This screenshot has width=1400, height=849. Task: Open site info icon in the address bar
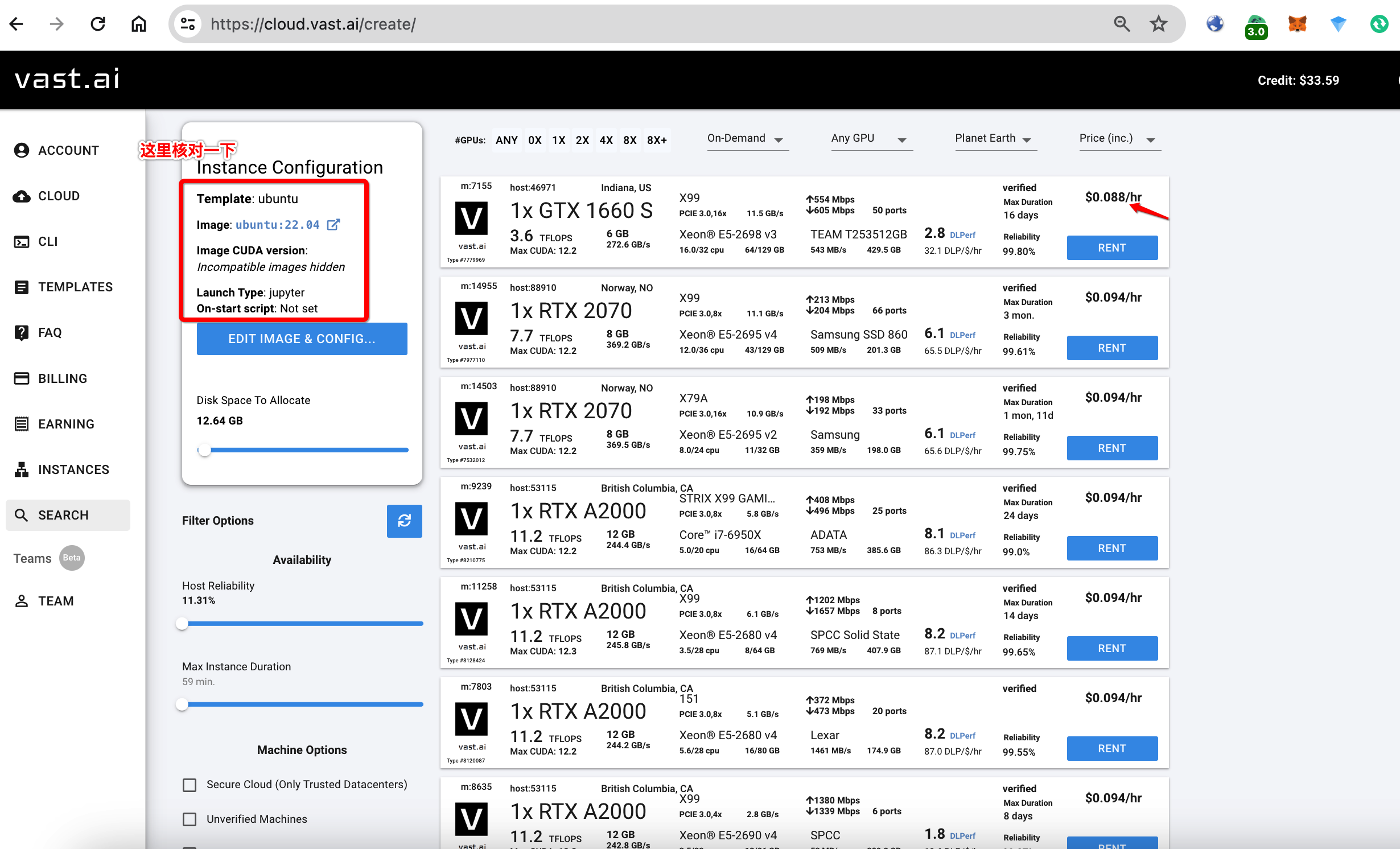[188, 24]
